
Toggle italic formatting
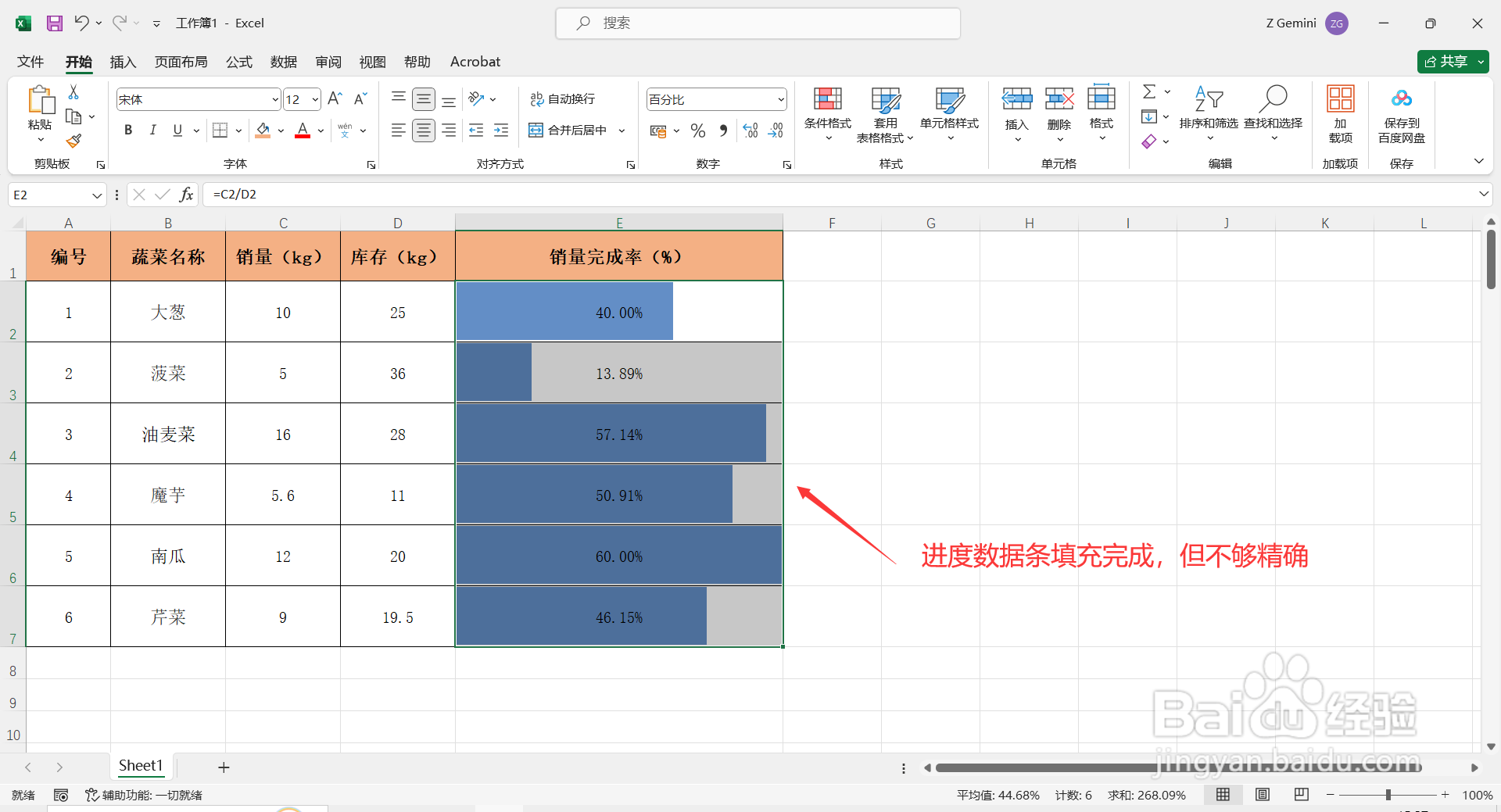pos(153,130)
